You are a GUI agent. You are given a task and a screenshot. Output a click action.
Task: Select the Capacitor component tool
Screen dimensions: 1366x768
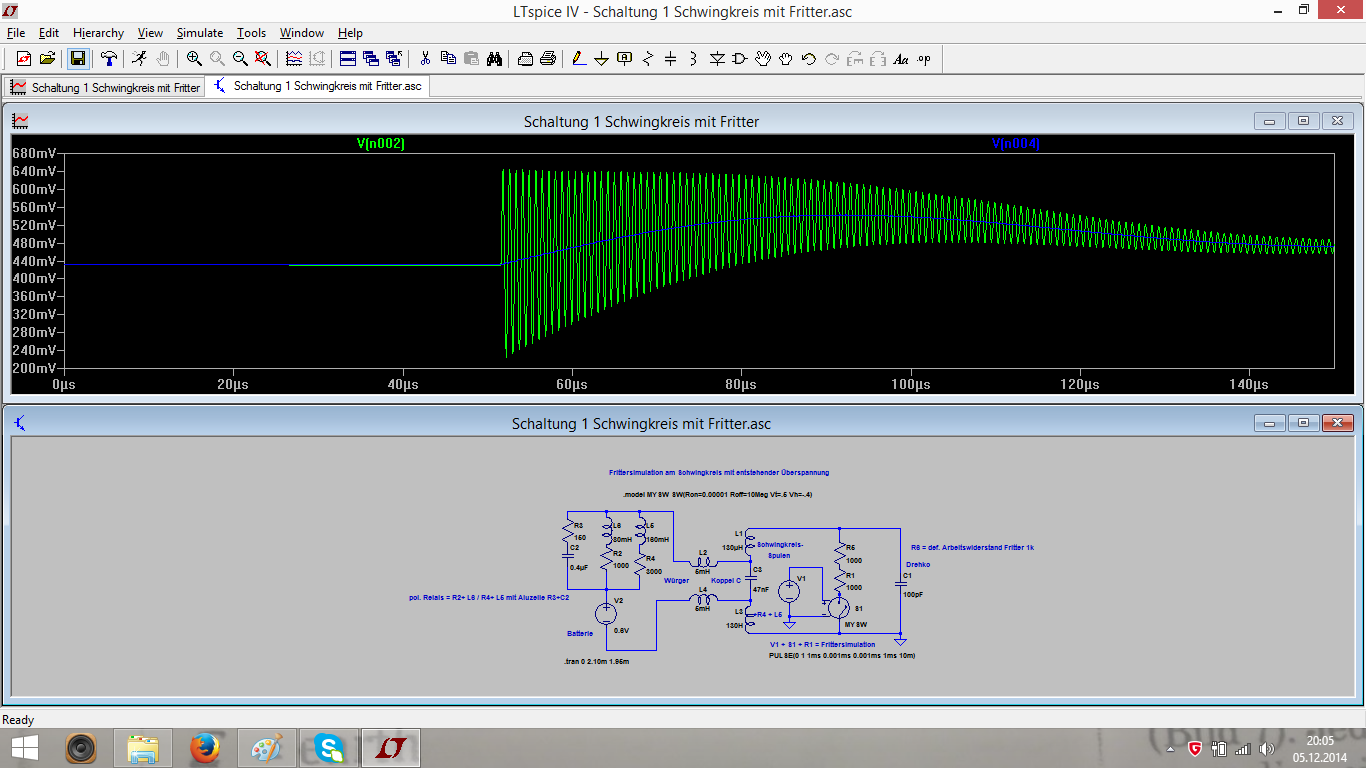click(671, 59)
